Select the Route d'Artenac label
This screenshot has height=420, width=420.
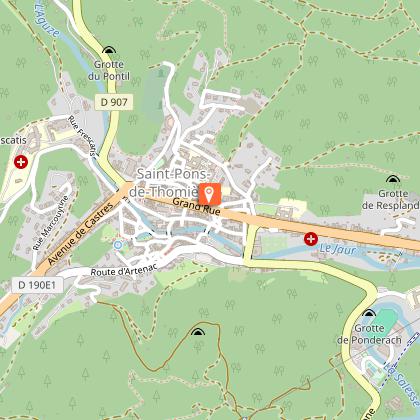click(124, 270)
